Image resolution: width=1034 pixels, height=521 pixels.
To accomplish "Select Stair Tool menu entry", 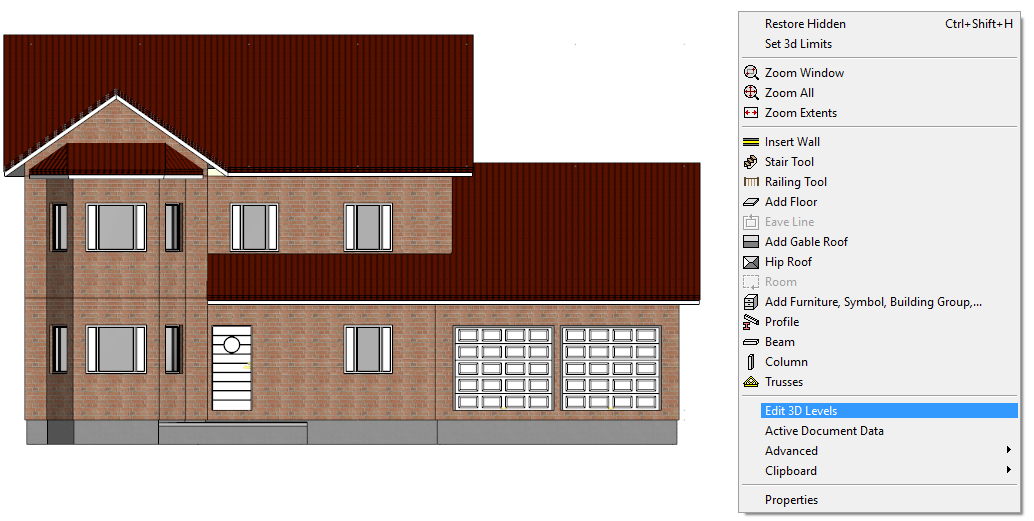I will 789,162.
